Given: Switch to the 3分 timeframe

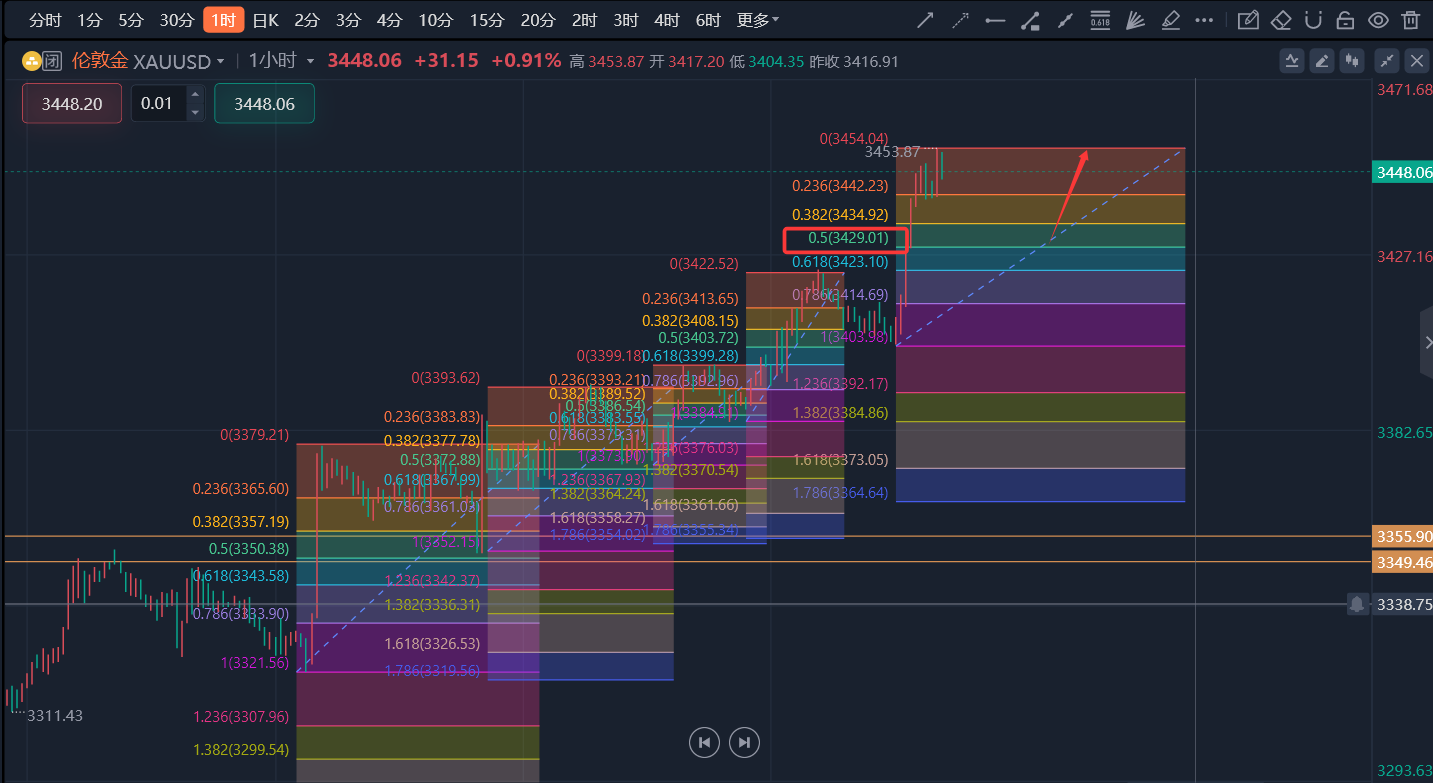Looking at the screenshot, I should coord(348,20).
